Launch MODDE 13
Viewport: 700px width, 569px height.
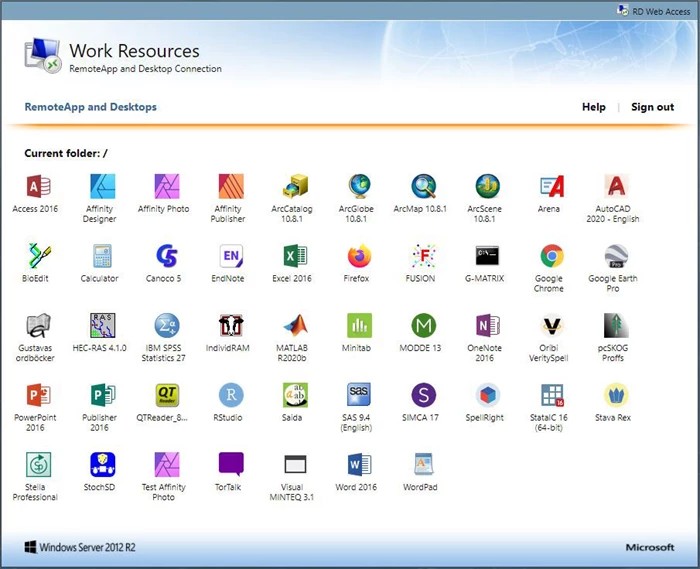pos(423,325)
